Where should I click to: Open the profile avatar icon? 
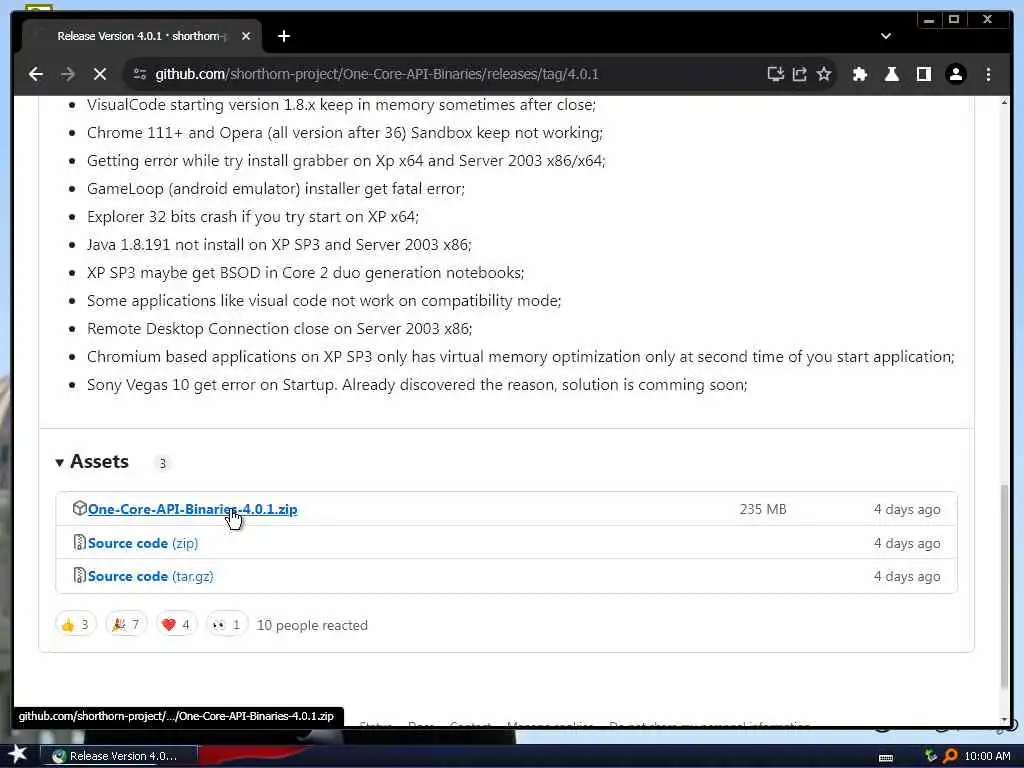(956, 74)
